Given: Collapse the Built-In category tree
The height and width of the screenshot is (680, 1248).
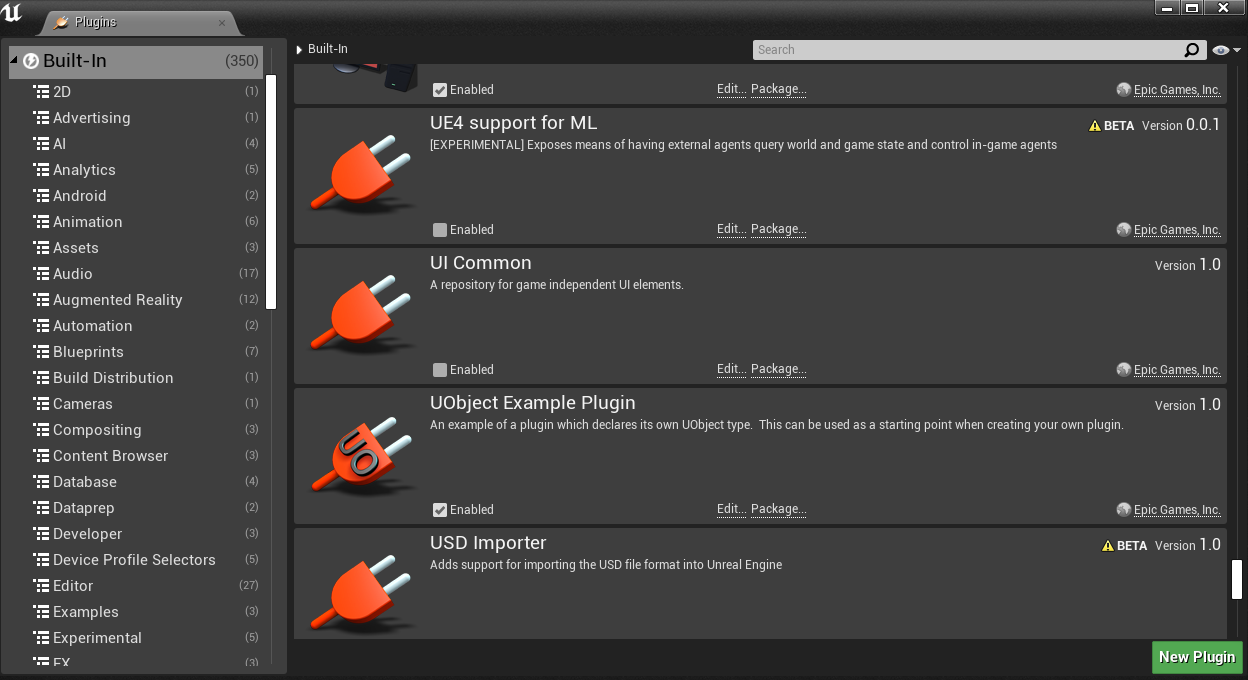Looking at the screenshot, I should point(14,61).
